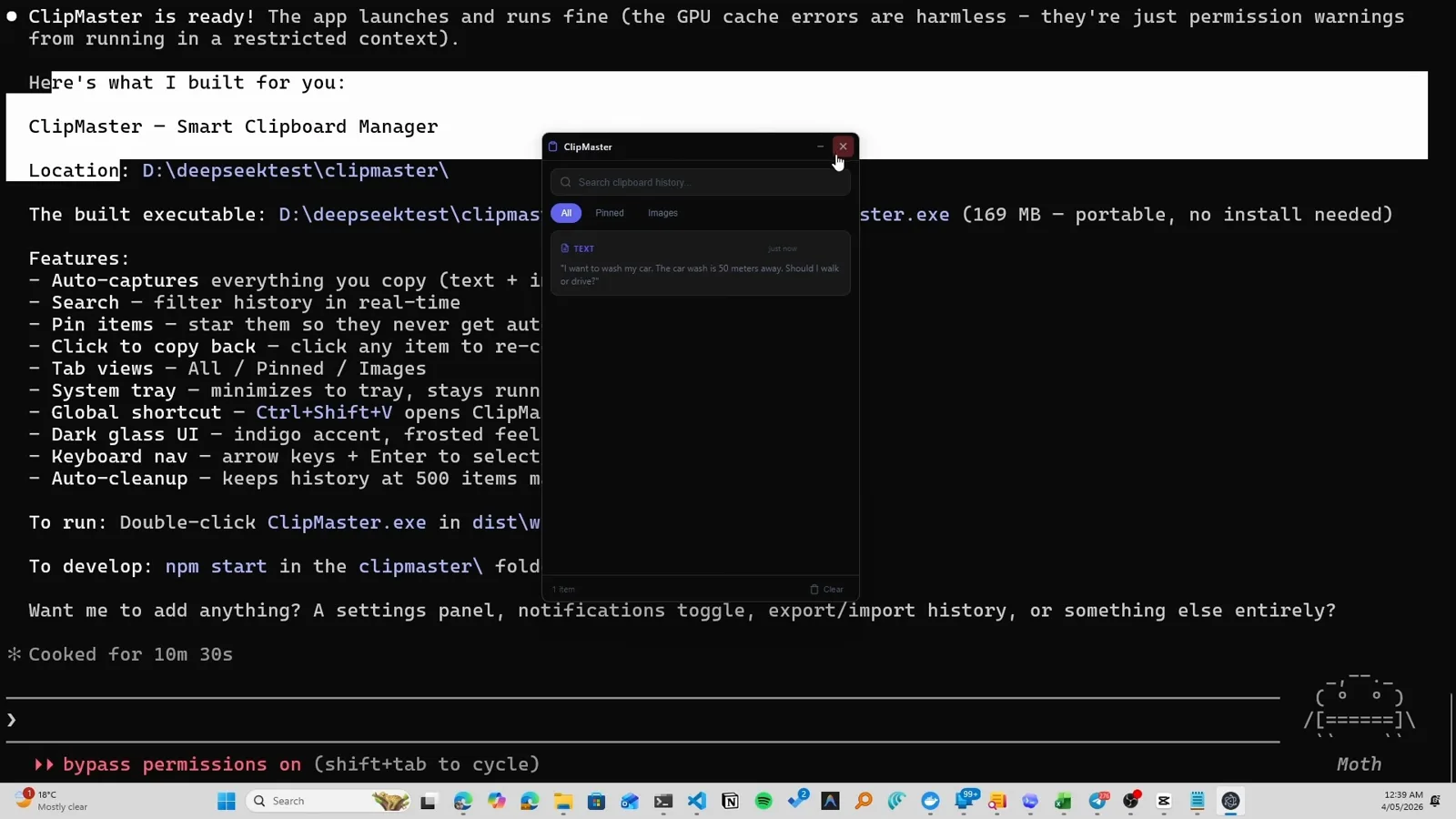Click the npm start command text
Image resolution: width=1456 pixels, height=819 pixels.
[216, 566]
